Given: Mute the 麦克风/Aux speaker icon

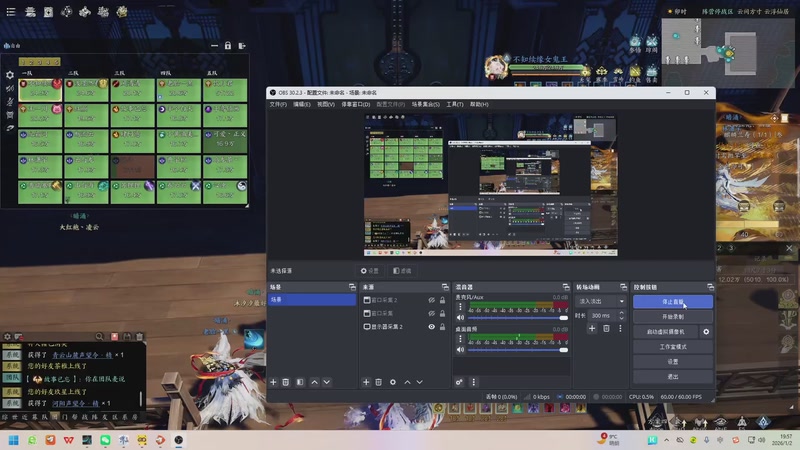Looking at the screenshot, I should click(460, 318).
